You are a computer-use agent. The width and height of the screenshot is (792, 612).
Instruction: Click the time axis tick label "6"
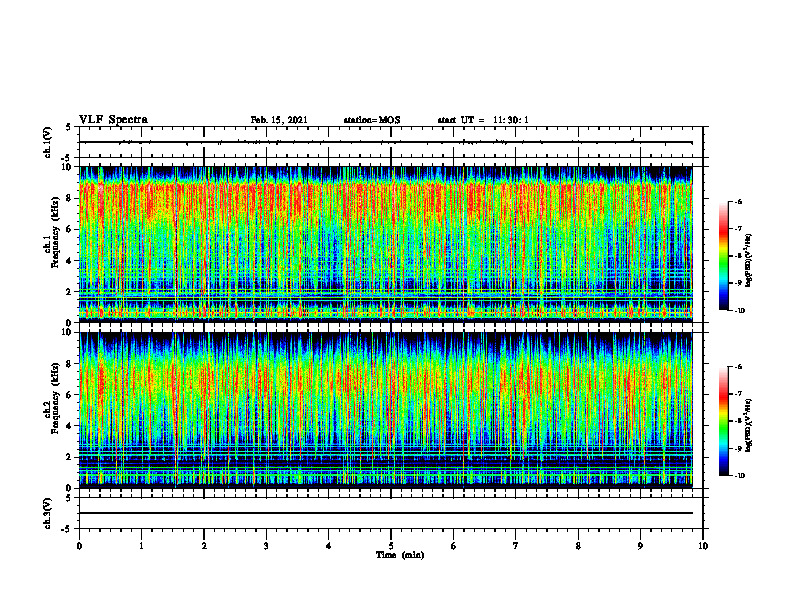point(454,546)
